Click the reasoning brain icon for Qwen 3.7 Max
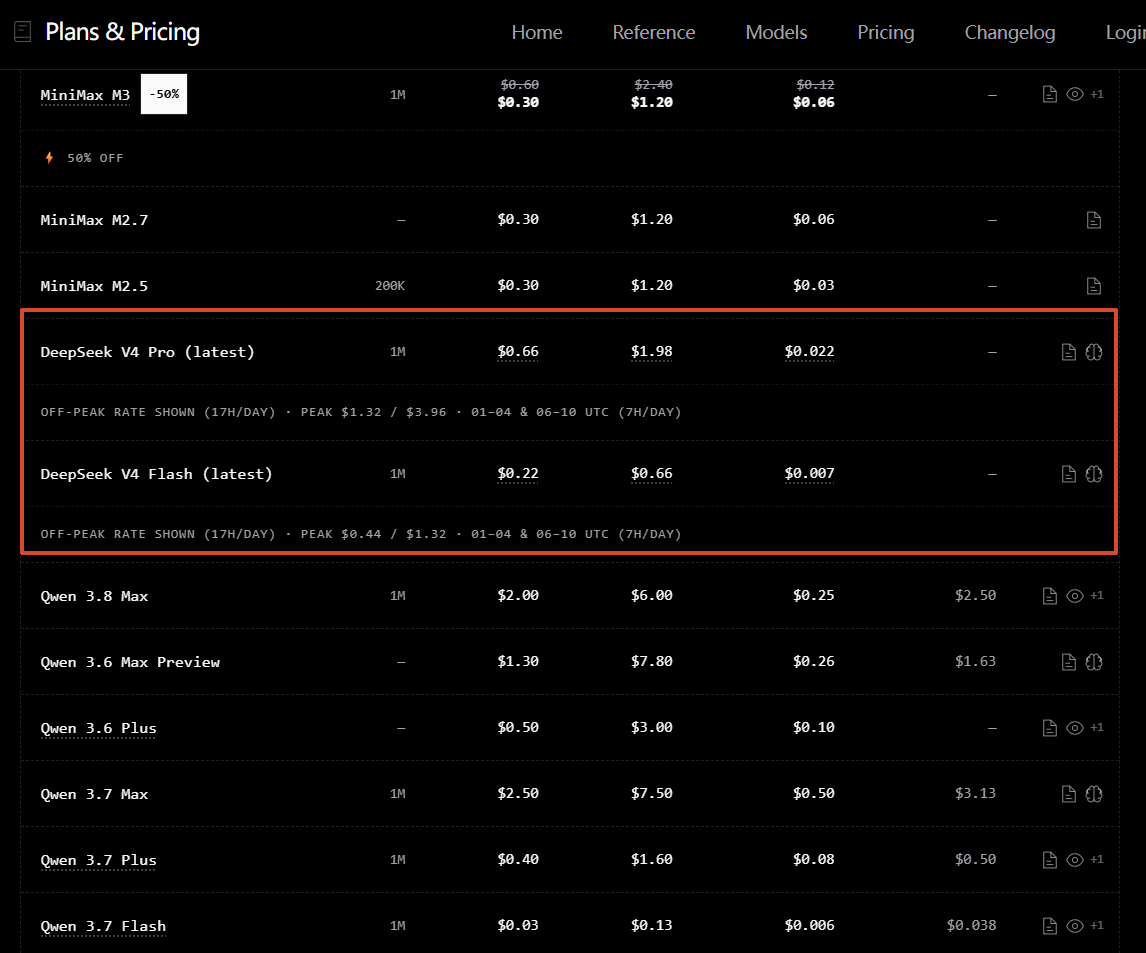 tap(1093, 794)
